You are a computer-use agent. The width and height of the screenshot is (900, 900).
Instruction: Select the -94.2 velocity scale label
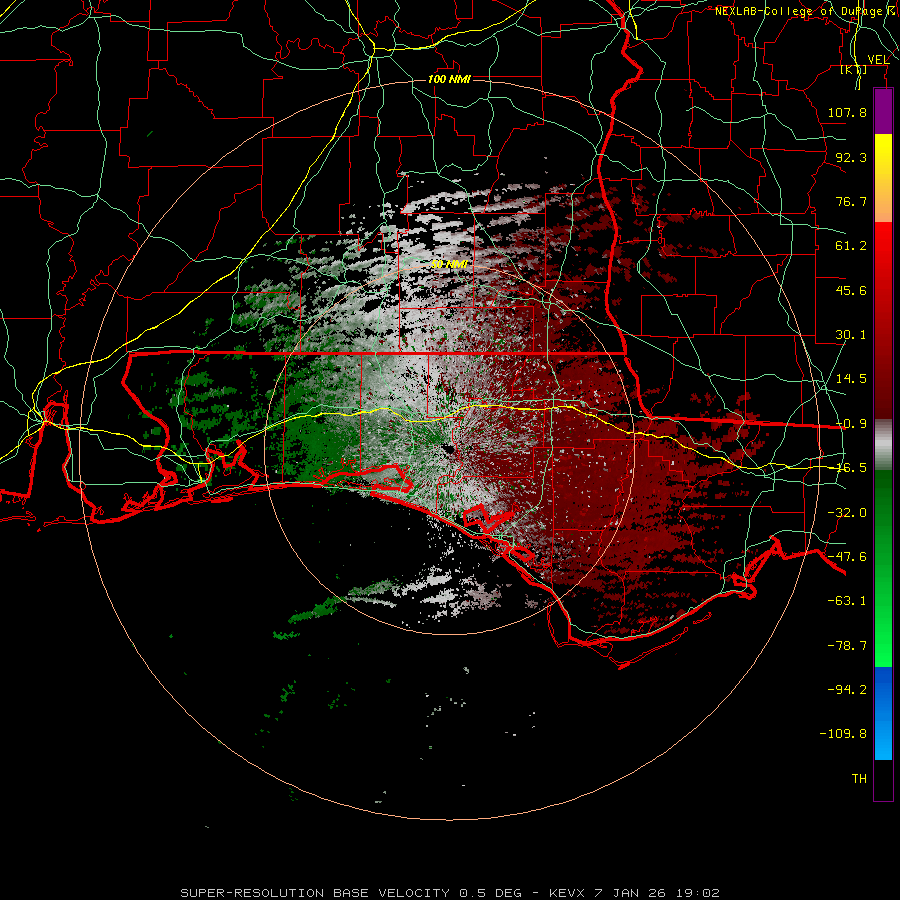click(x=847, y=689)
